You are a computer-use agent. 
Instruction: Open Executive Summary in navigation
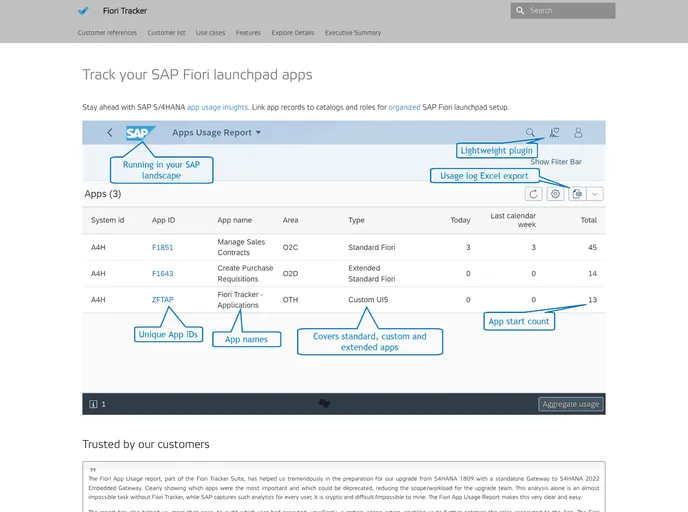pos(353,32)
